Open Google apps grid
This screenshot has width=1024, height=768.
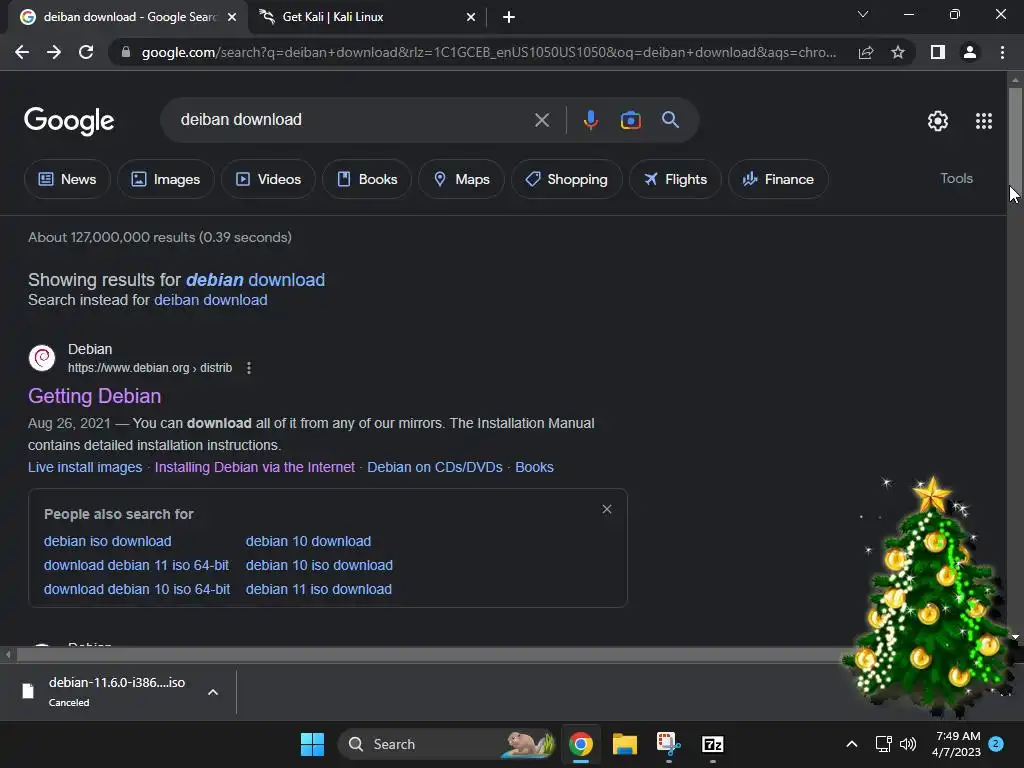point(984,121)
